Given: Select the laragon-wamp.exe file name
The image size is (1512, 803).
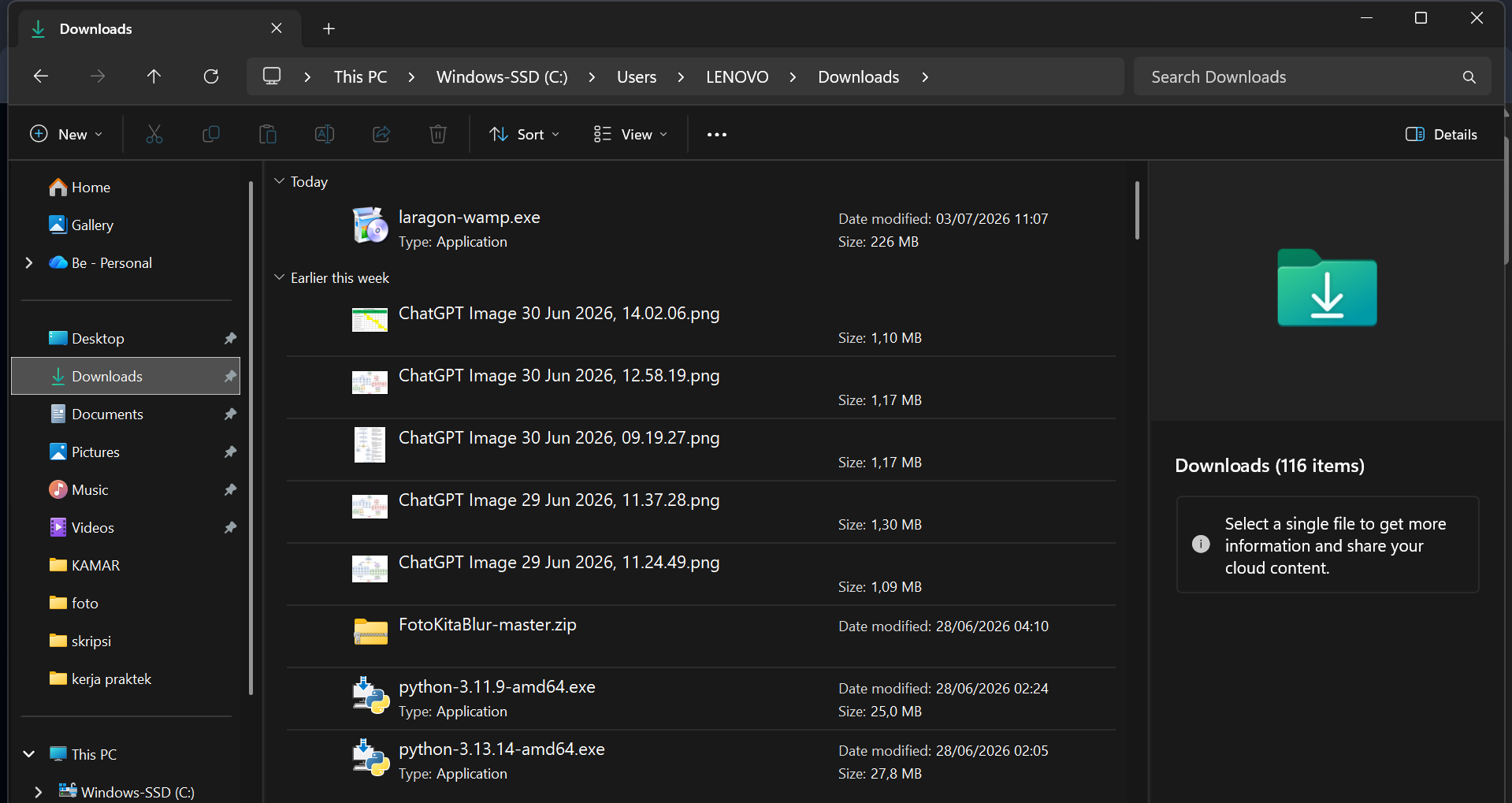Looking at the screenshot, I should tap(469, 217).
